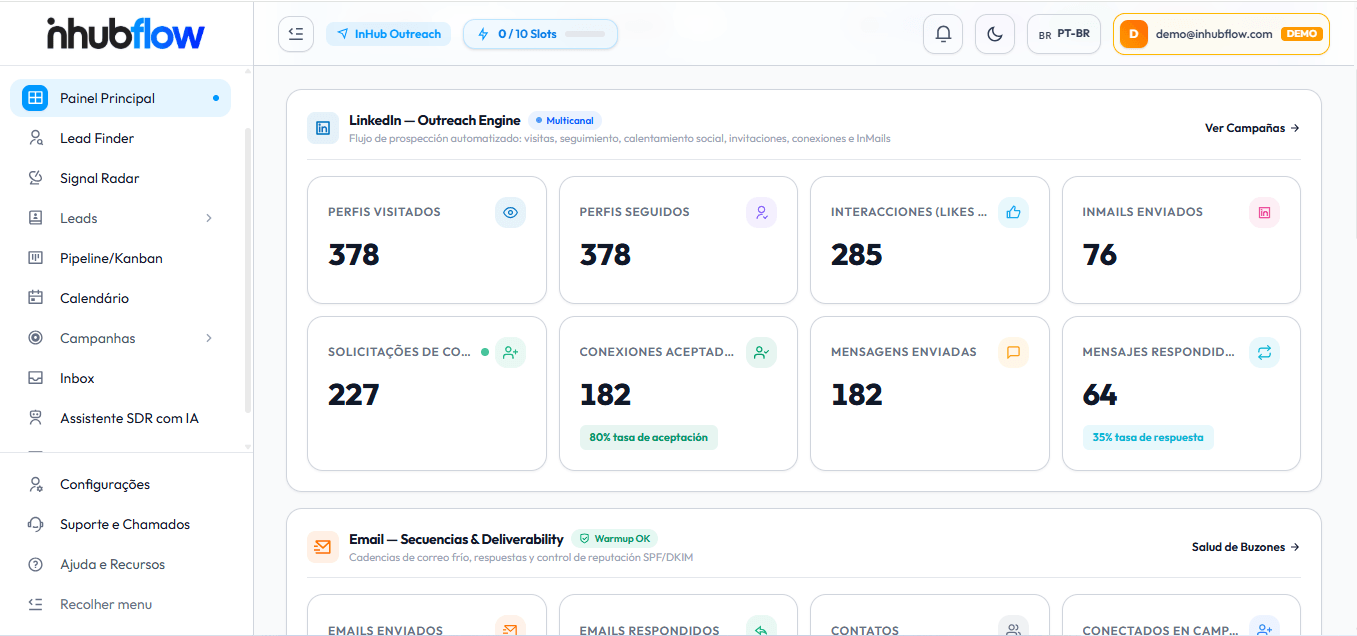Click the Recolher menu collapse icon
This screenshot has height=636, width=1357.
[36, 604]
